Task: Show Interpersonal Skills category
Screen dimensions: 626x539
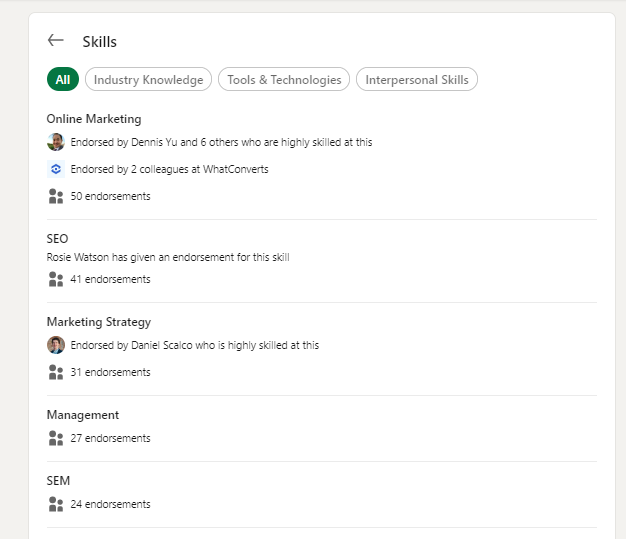Action: click(417, 80)
